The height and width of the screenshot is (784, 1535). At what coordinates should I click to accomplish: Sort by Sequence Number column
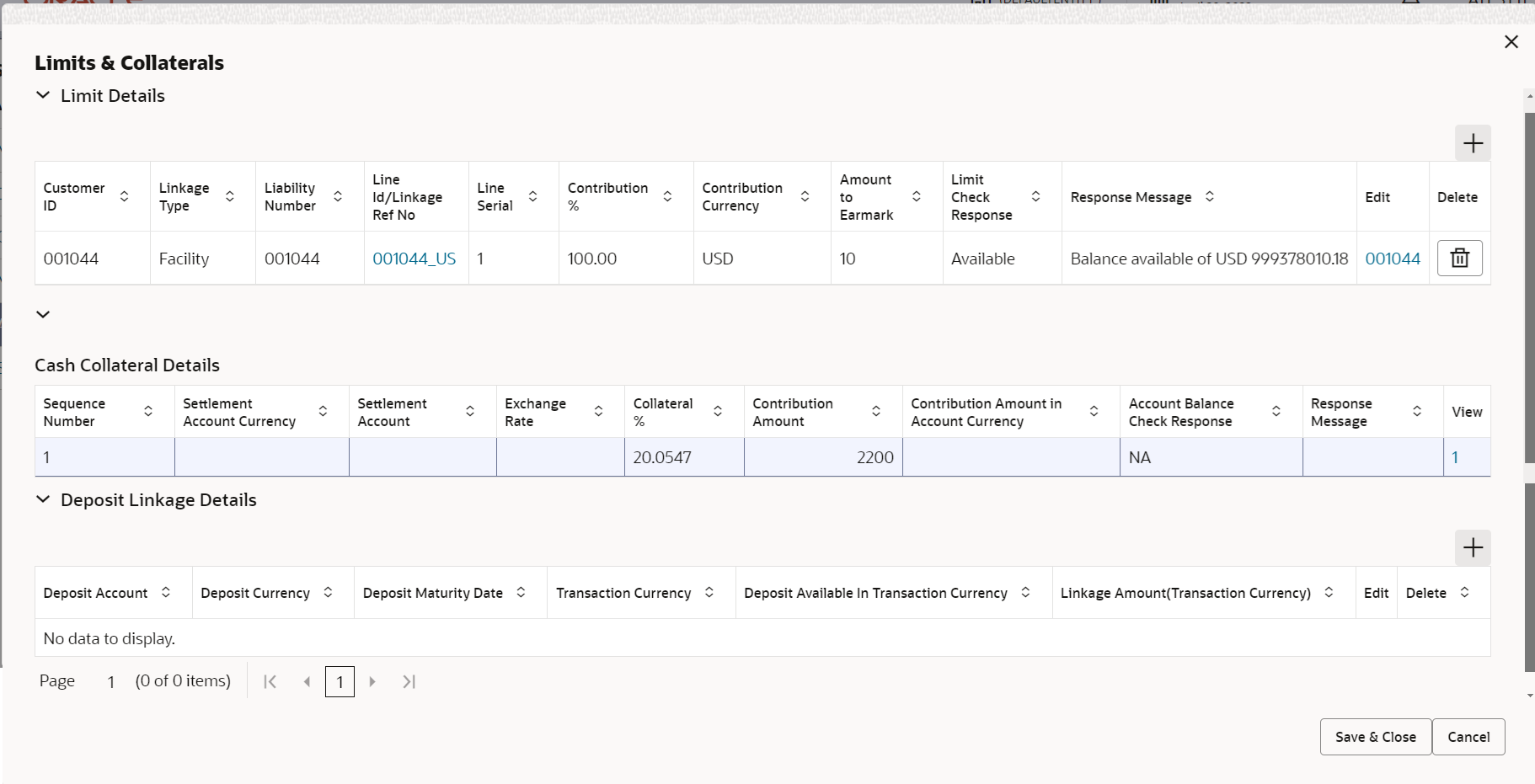tap(148, 411)
